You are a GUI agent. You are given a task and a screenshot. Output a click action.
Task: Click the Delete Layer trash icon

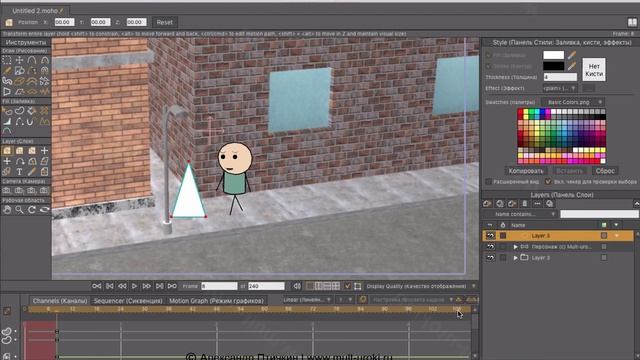point(525,203)
